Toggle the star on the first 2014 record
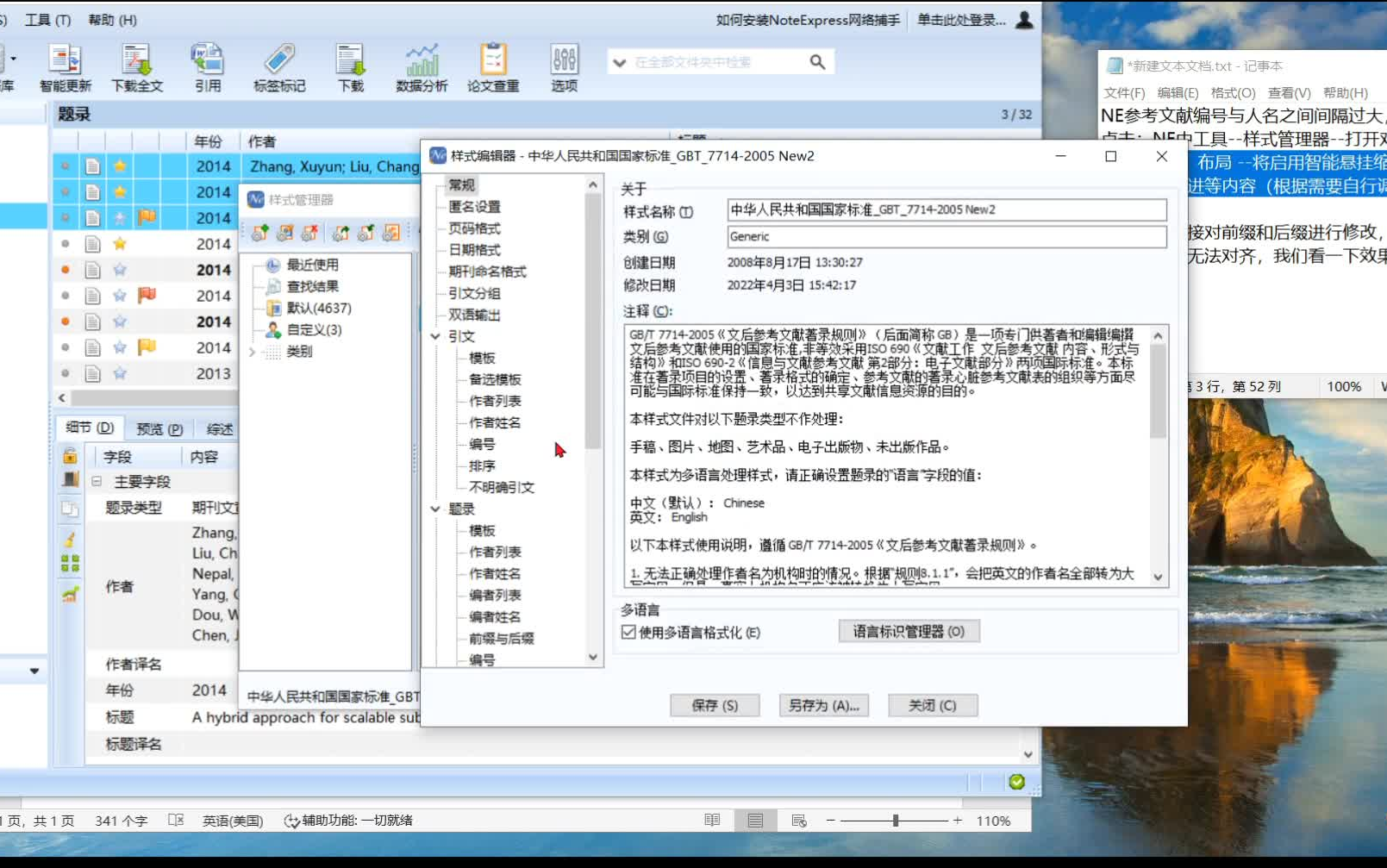This screenshot has height=868, width=1387. click(120, 165)
